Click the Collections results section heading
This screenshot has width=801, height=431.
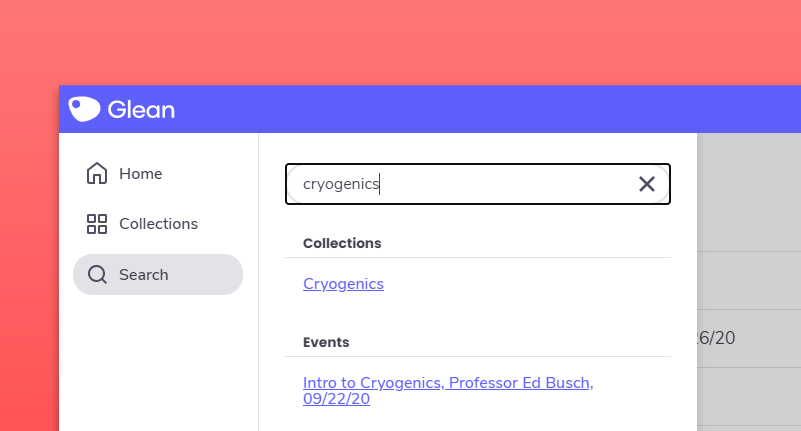342,243
